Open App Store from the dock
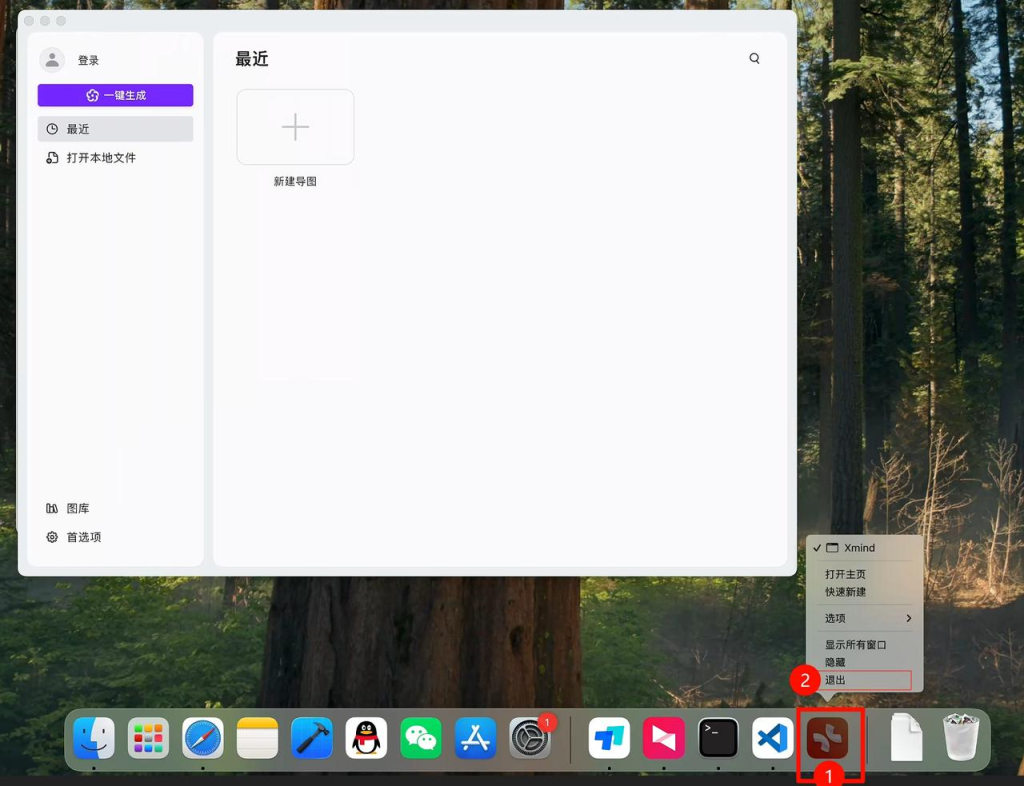1024x786 pixels. point(475,738)
